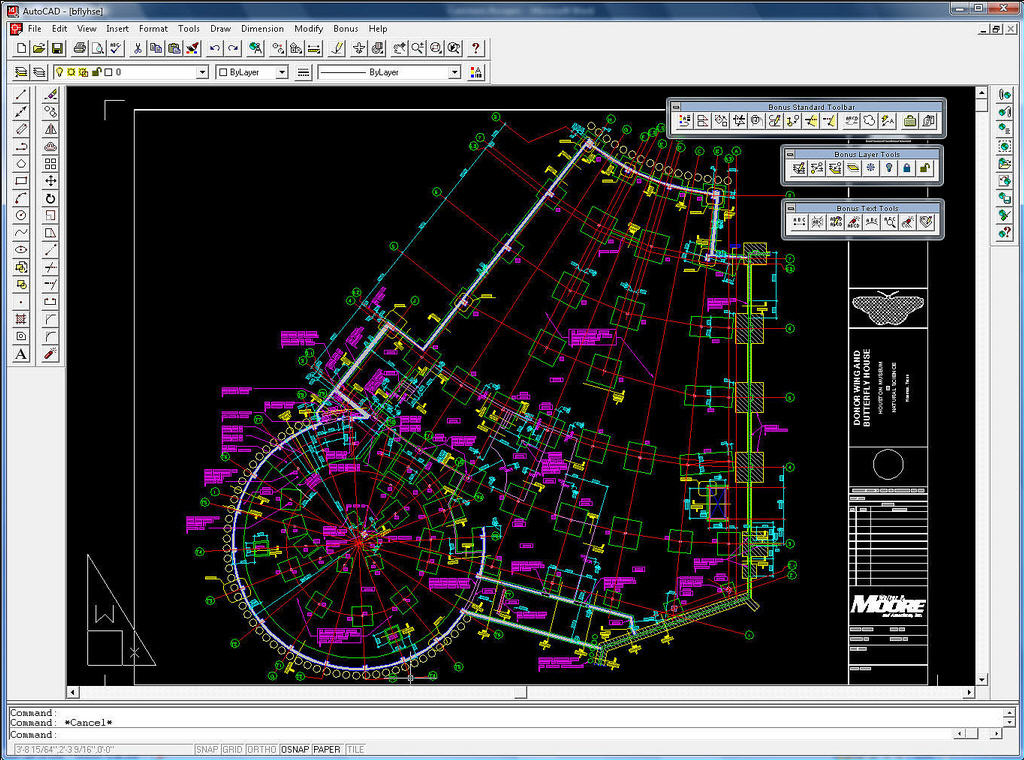Select the Multiline Text tool

coord(21,354)
